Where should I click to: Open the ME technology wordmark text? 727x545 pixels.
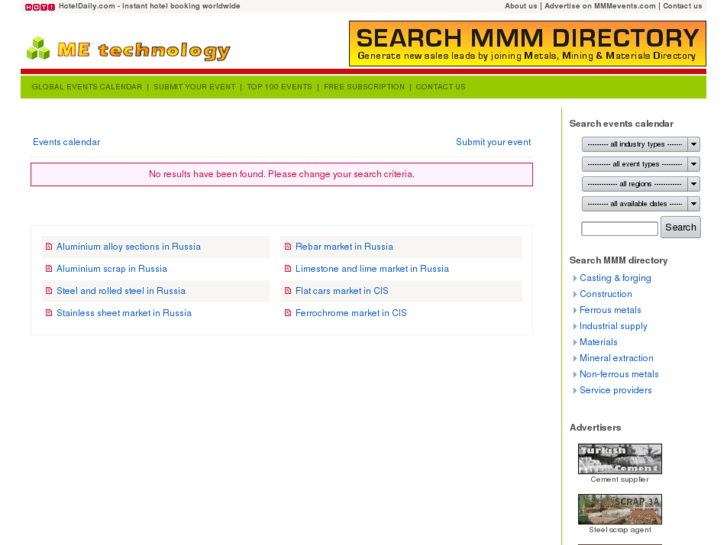click(x=144, y=51)
